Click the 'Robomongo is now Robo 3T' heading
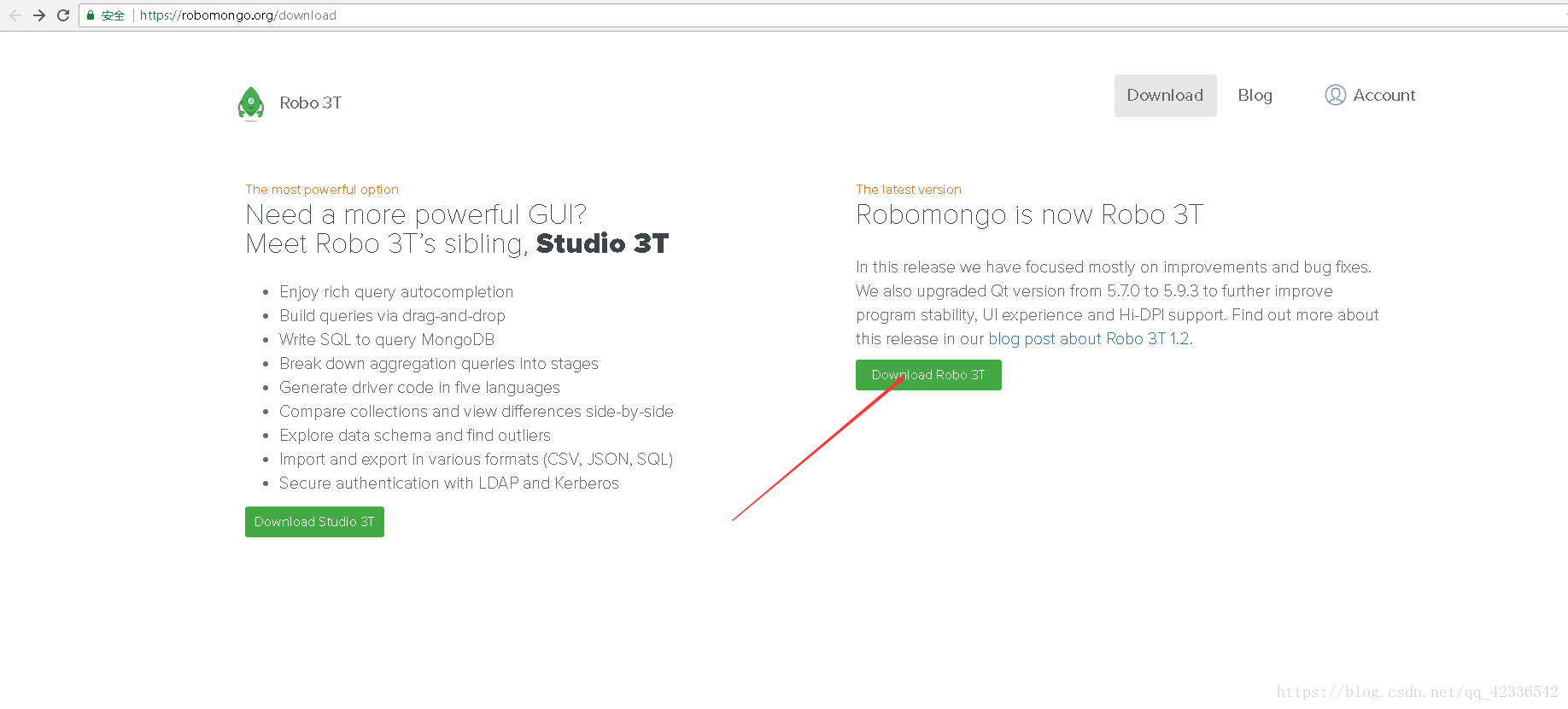The height and width of the screenshot is (709, 1568). point(1030,214)
